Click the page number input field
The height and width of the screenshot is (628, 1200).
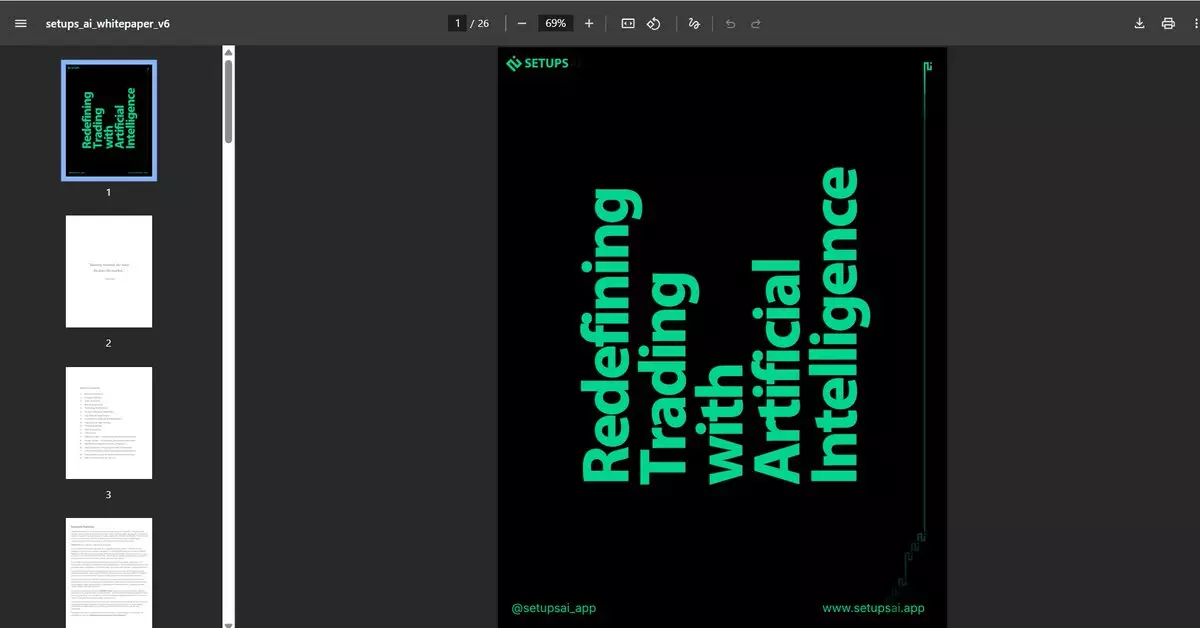coord(457,23)
